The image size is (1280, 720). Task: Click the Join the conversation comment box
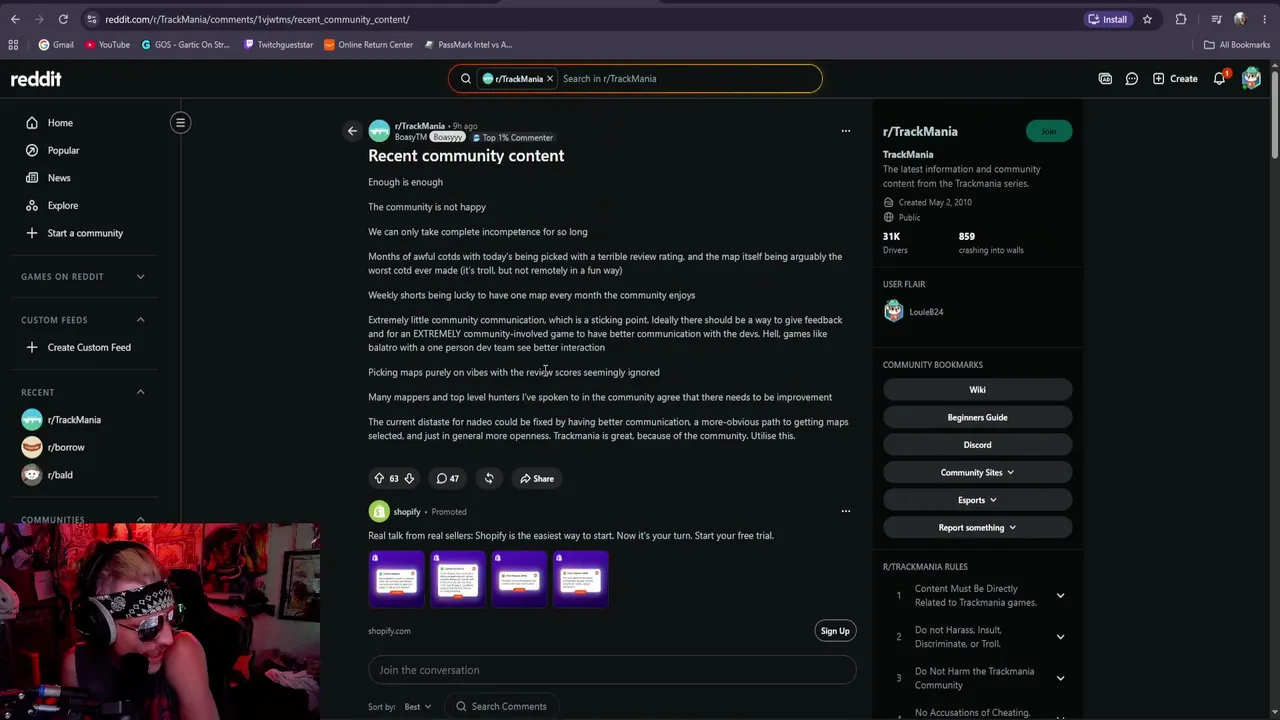(x=612, y=670)
